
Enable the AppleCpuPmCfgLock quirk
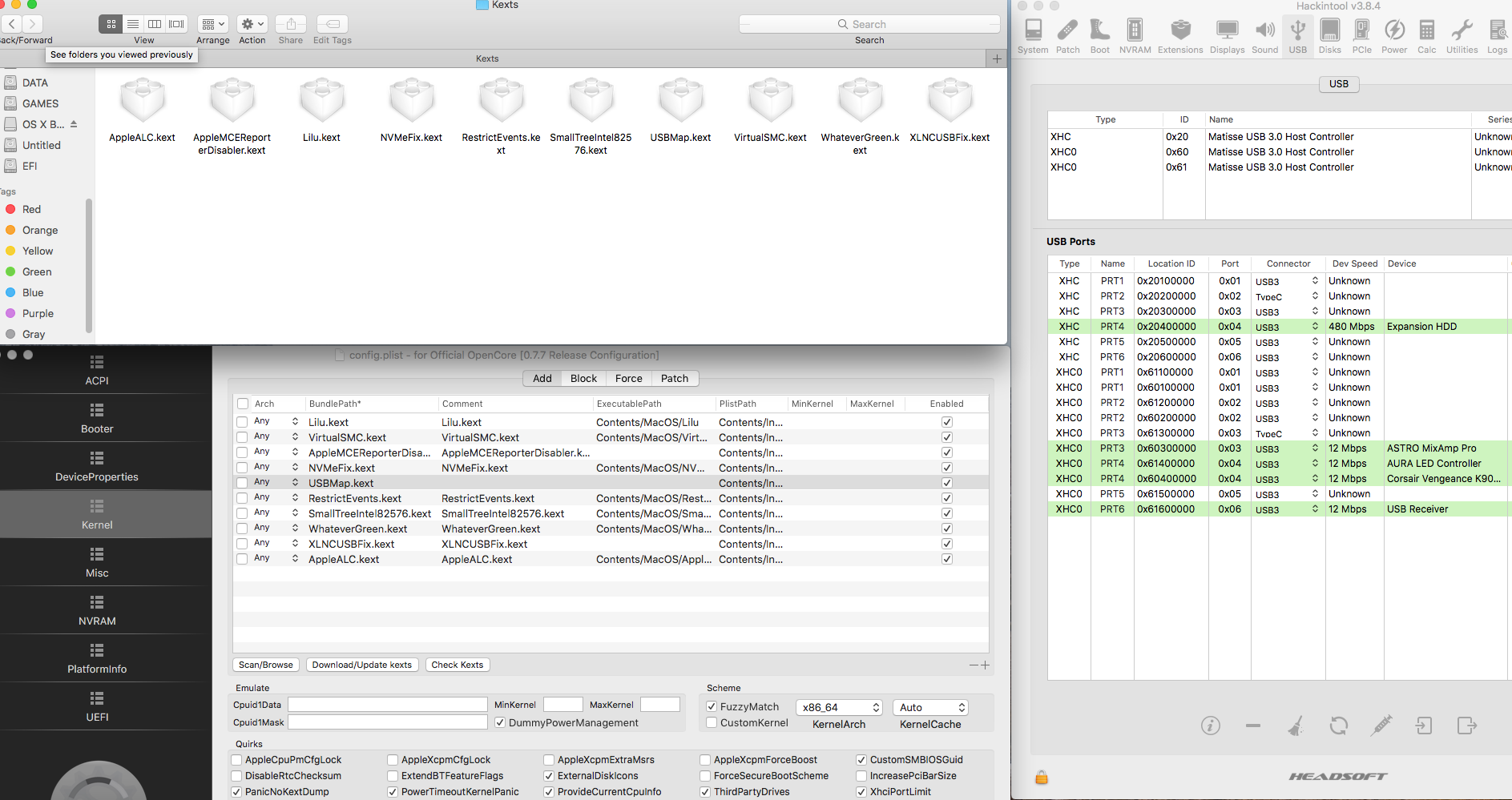click(x=237, y=760)
